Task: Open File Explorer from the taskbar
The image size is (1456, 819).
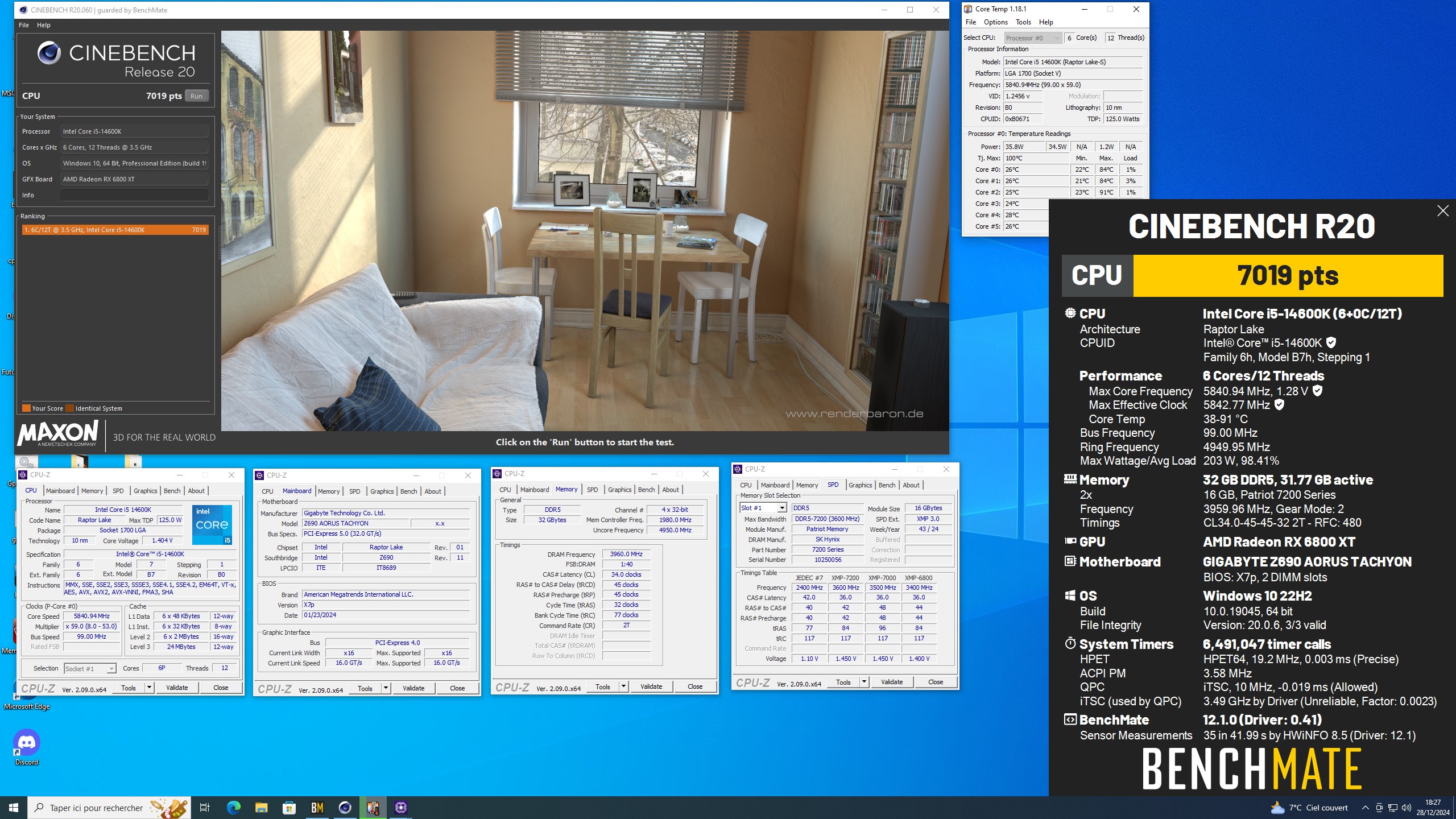Action: click(x=261, y=808)
